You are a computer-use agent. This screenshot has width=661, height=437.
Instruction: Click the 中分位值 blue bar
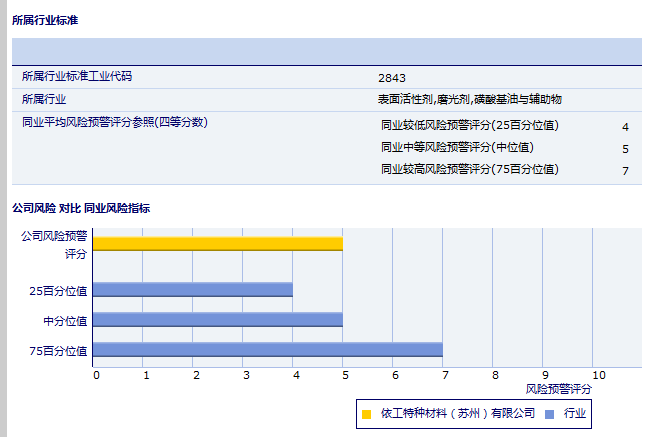[x=217, y=320]
